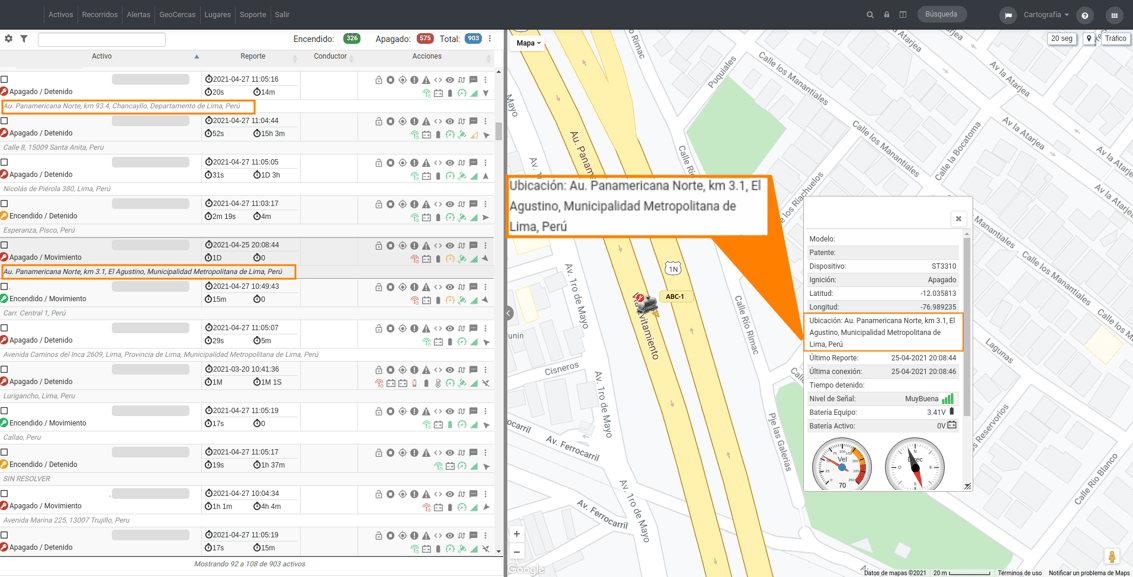1133x577 pixels.
Task: Click the Salir logout menu item
Action: [282, 14]
